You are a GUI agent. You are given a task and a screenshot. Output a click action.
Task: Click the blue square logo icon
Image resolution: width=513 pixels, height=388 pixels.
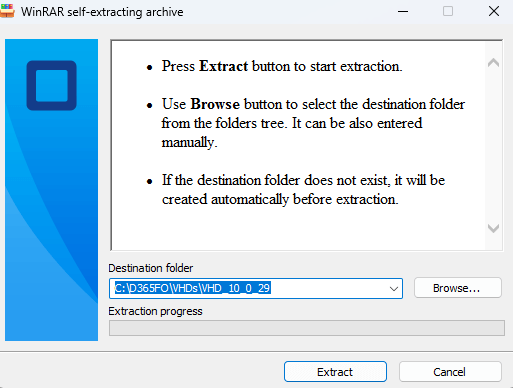pos(52,85)
